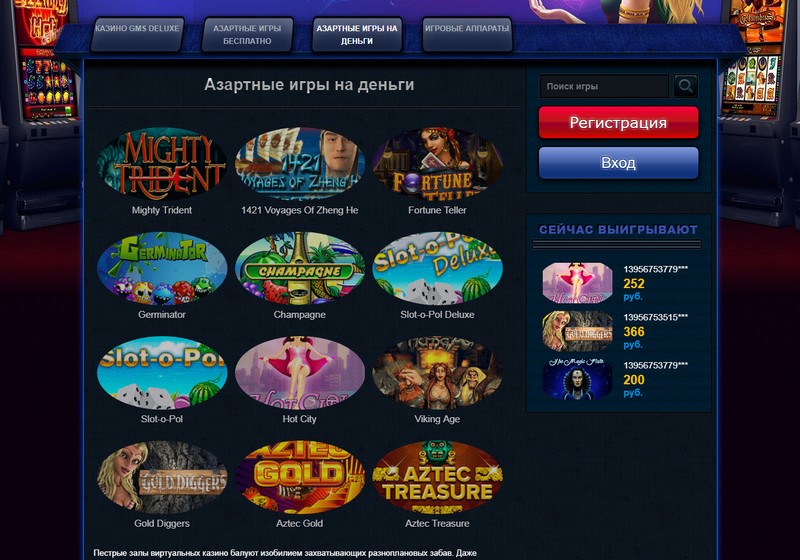
Task: Click the Slot-o-Pol Deluxe game image
Action: coord(437,268)
